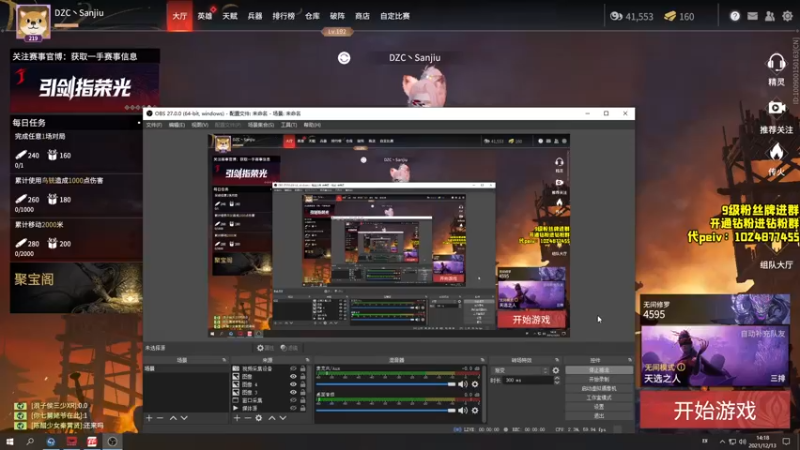Switch to game 英雄 tab

pyautogui.click(x=205, y=16)
